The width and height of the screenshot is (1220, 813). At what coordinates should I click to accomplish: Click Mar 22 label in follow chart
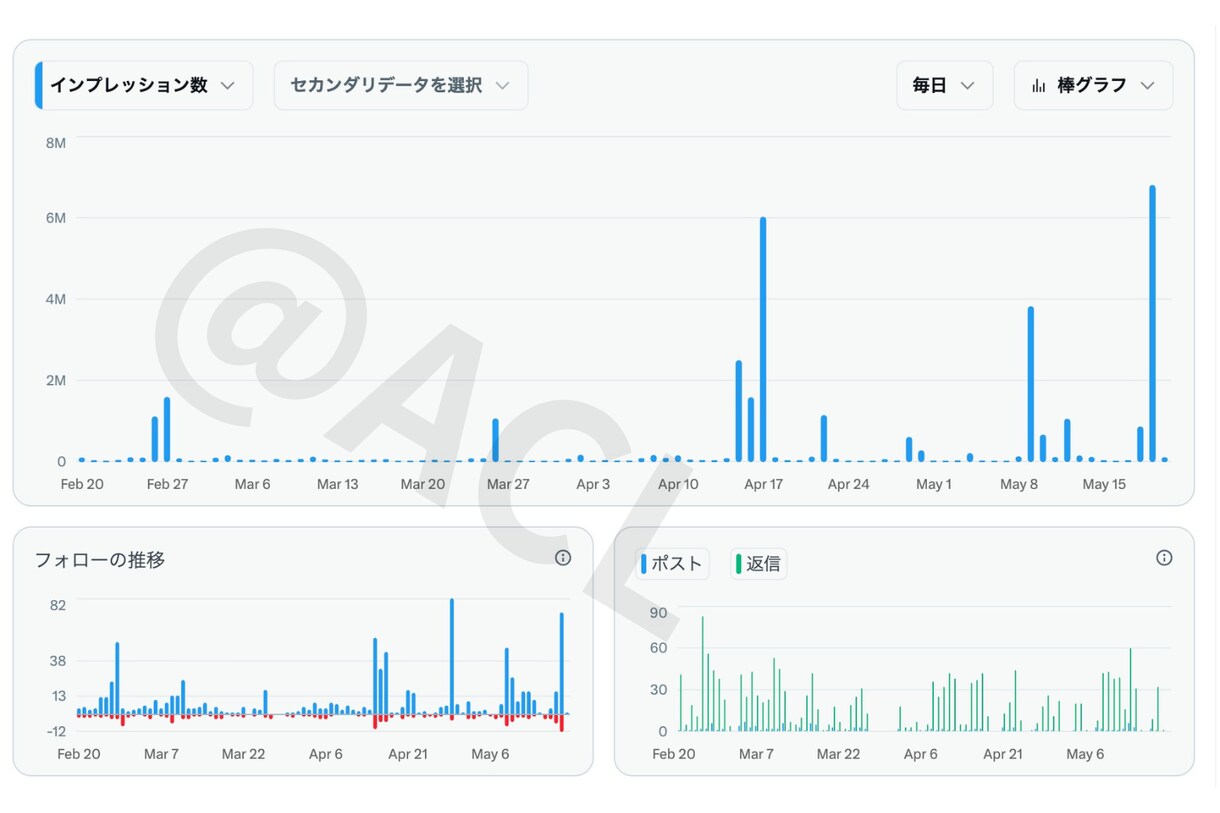(243, 754)
